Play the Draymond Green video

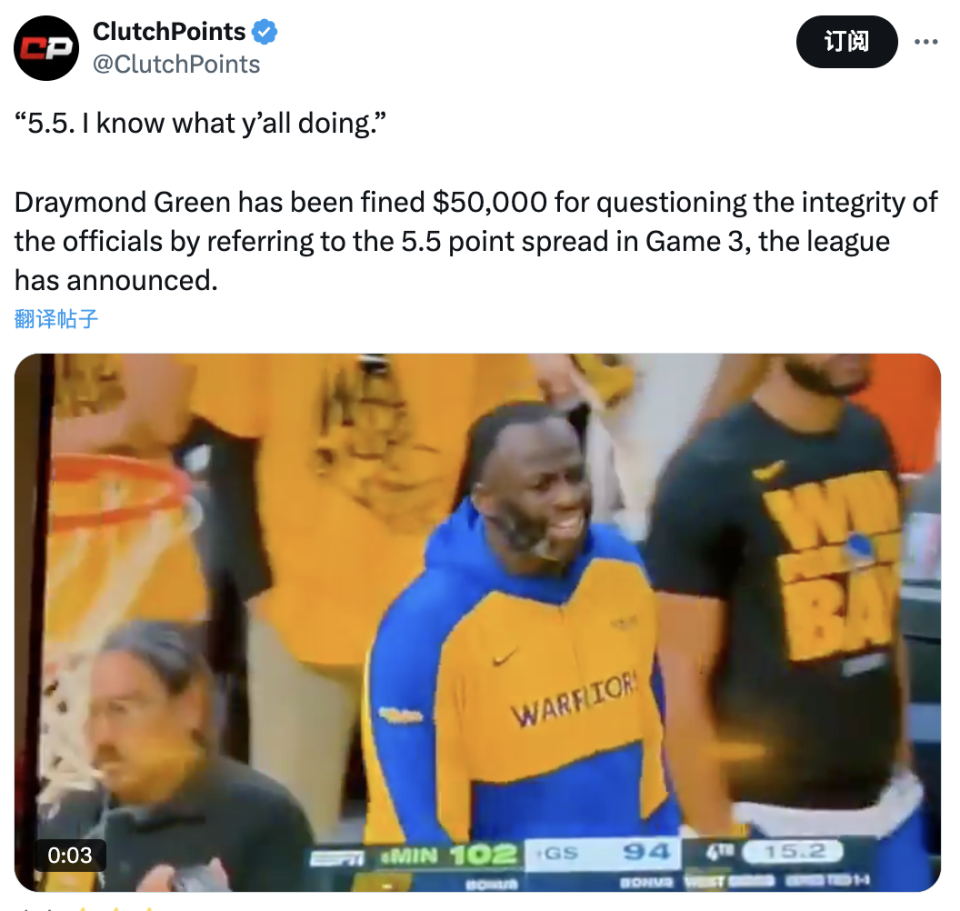478,622
